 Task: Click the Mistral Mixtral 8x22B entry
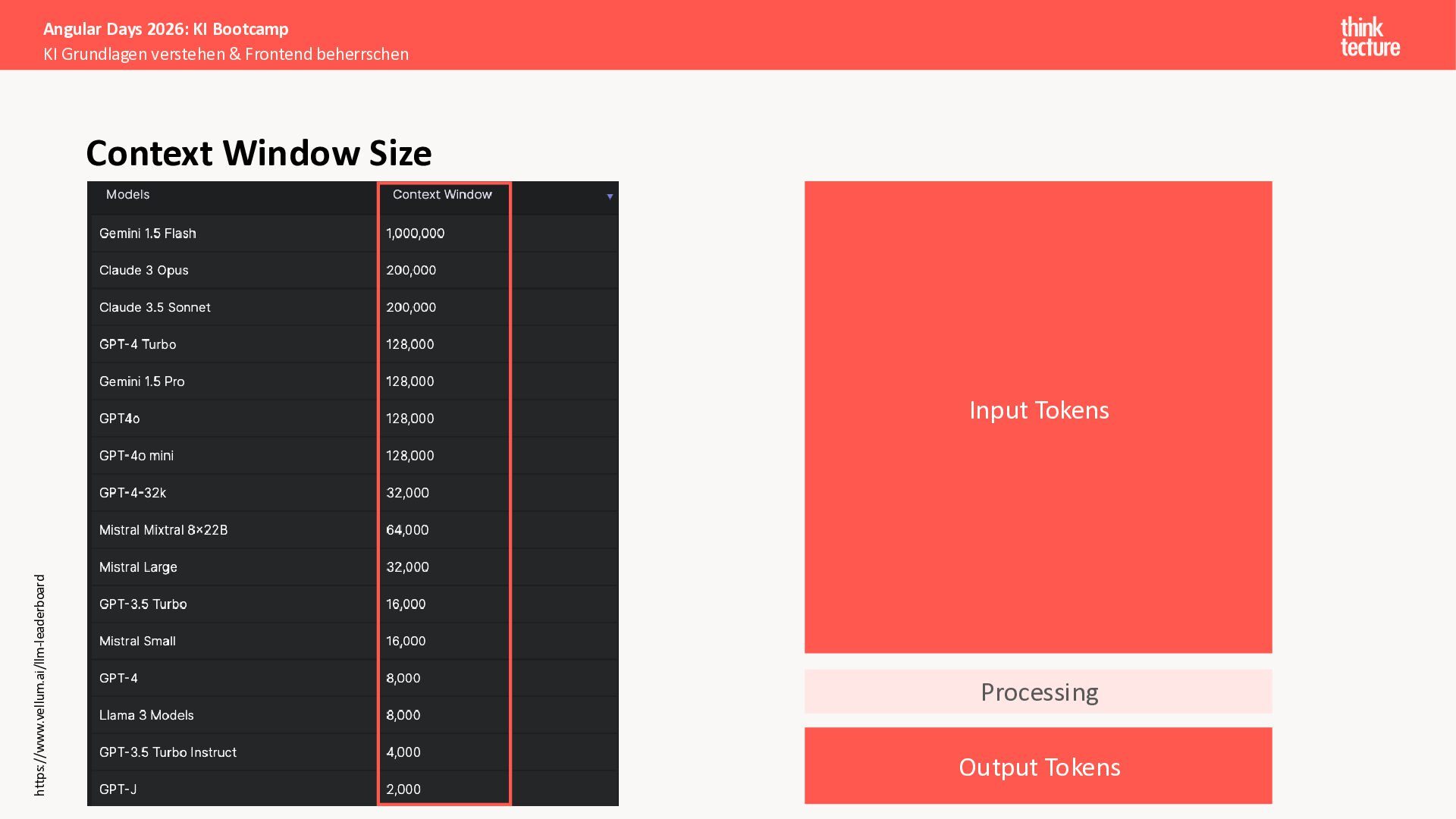coord(163,530)
